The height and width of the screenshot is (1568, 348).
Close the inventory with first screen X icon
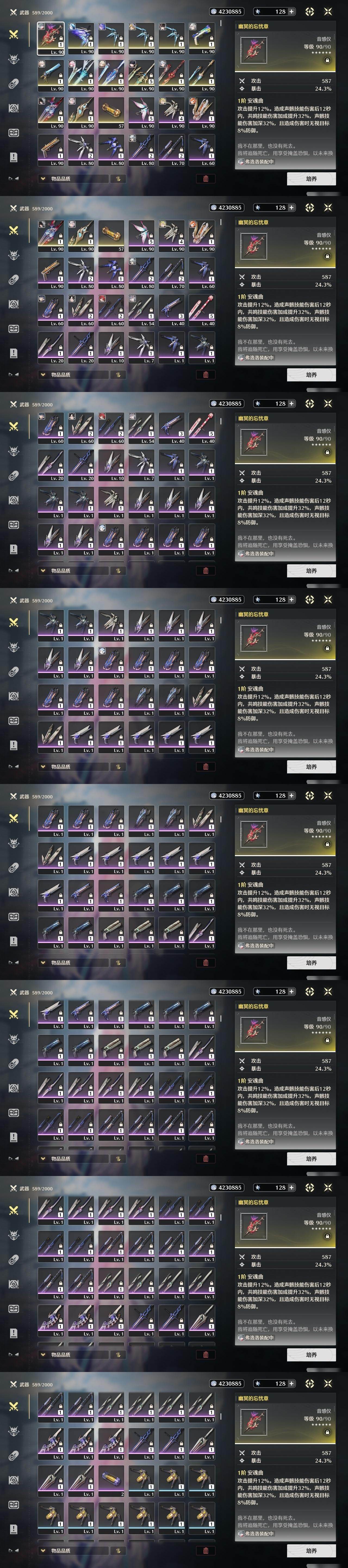328,11
